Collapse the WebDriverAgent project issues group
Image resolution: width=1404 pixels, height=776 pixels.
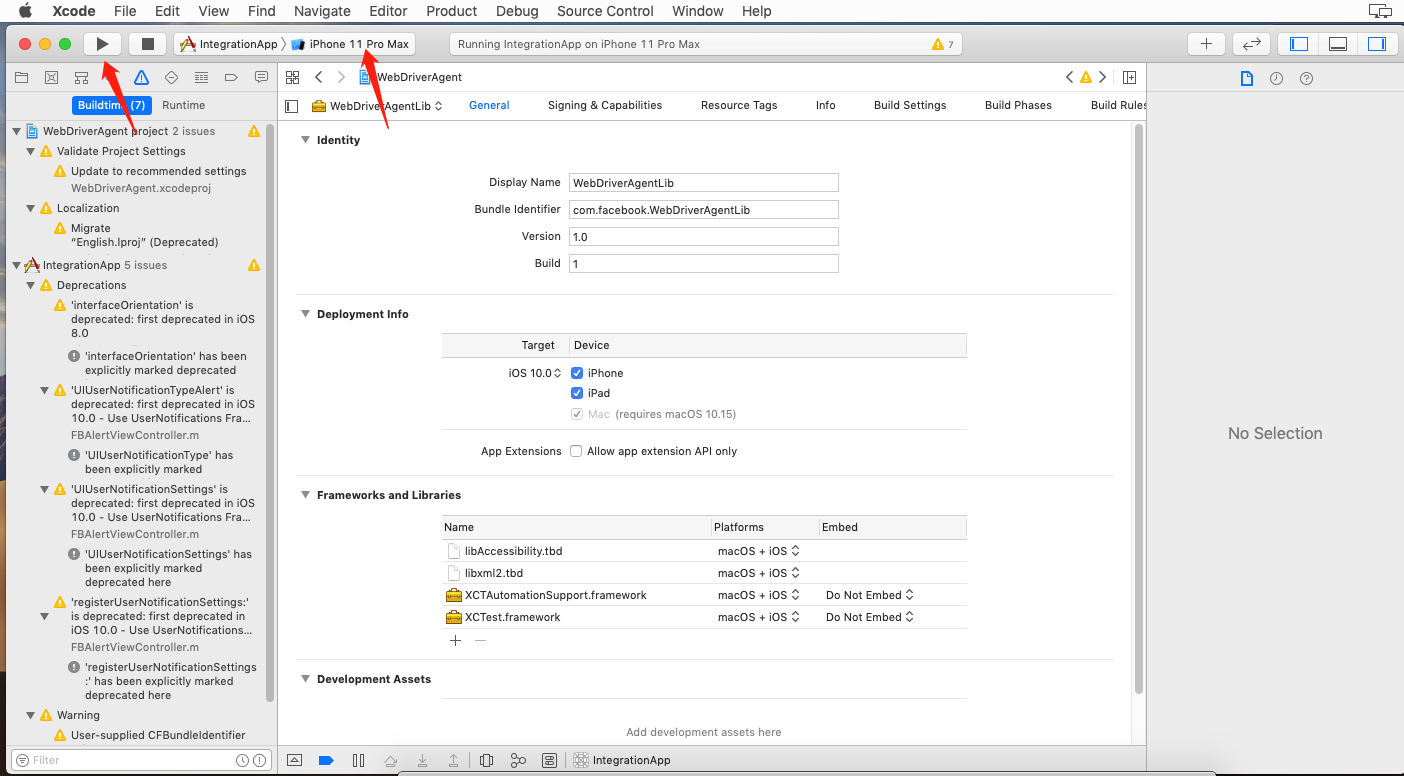16,131
